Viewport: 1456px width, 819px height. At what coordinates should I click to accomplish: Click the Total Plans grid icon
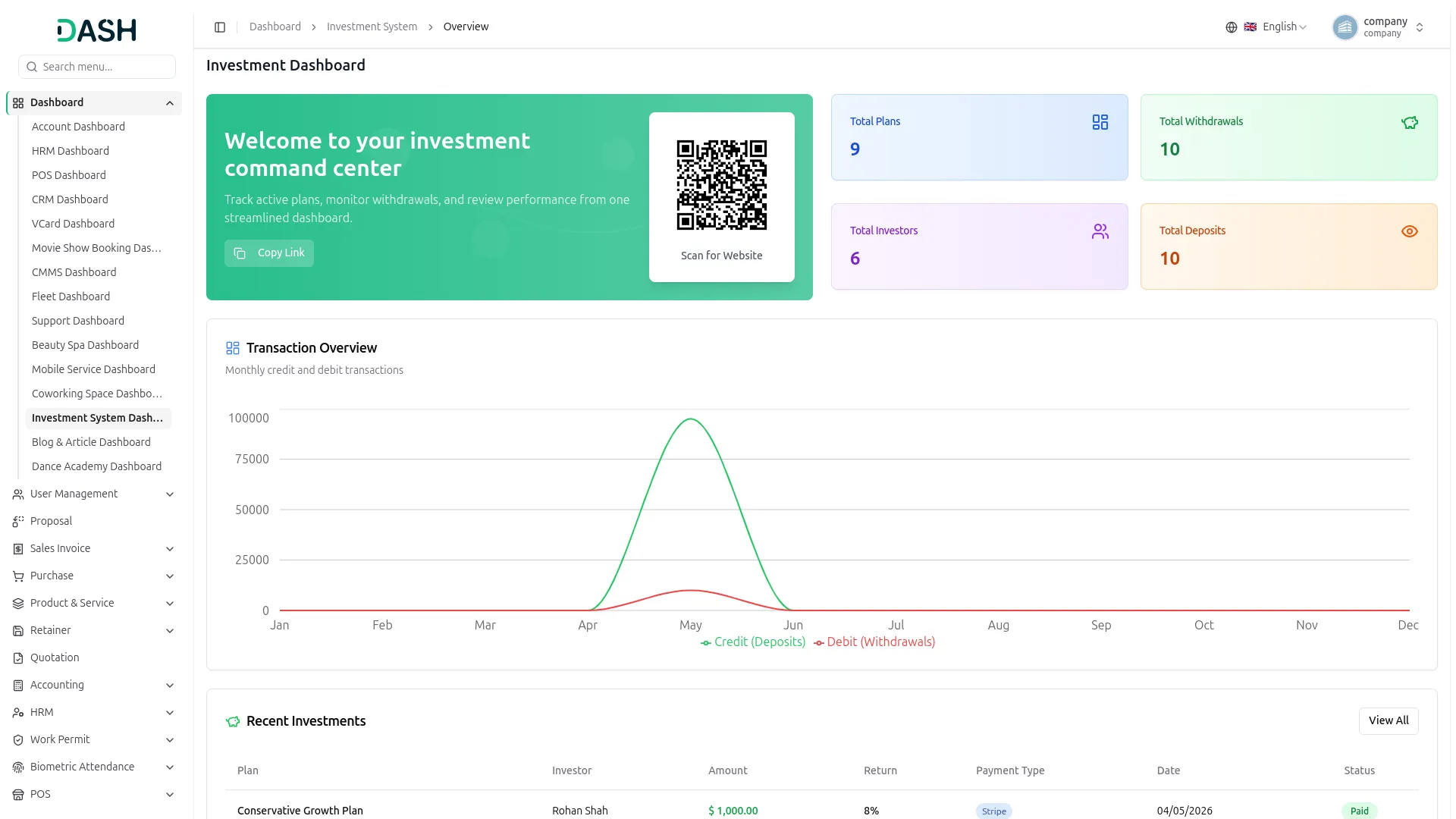click(1100, 122)
